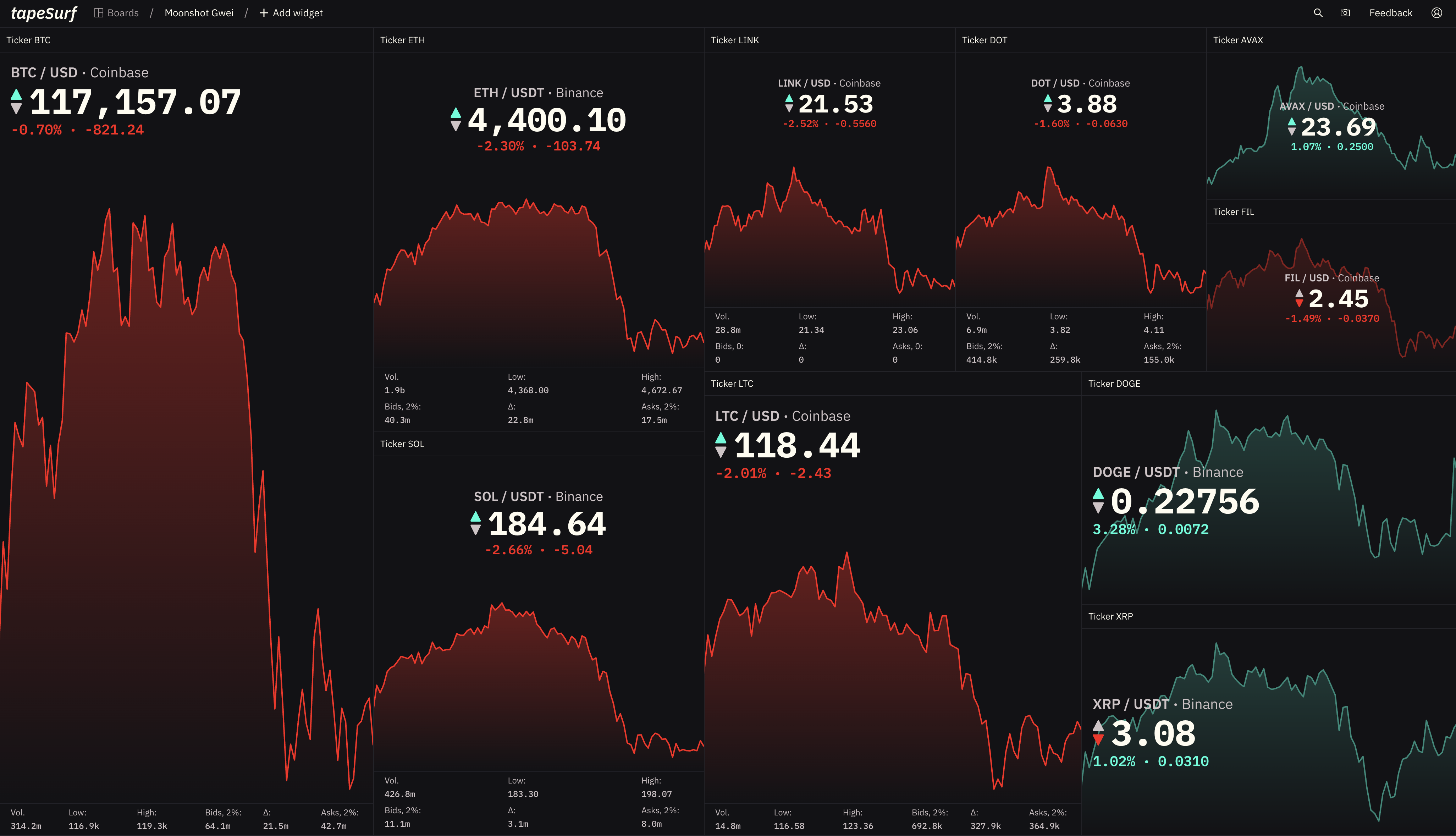Open the SOL / USDT pair selector
The image size is (1456, 836).
[509, 496]
